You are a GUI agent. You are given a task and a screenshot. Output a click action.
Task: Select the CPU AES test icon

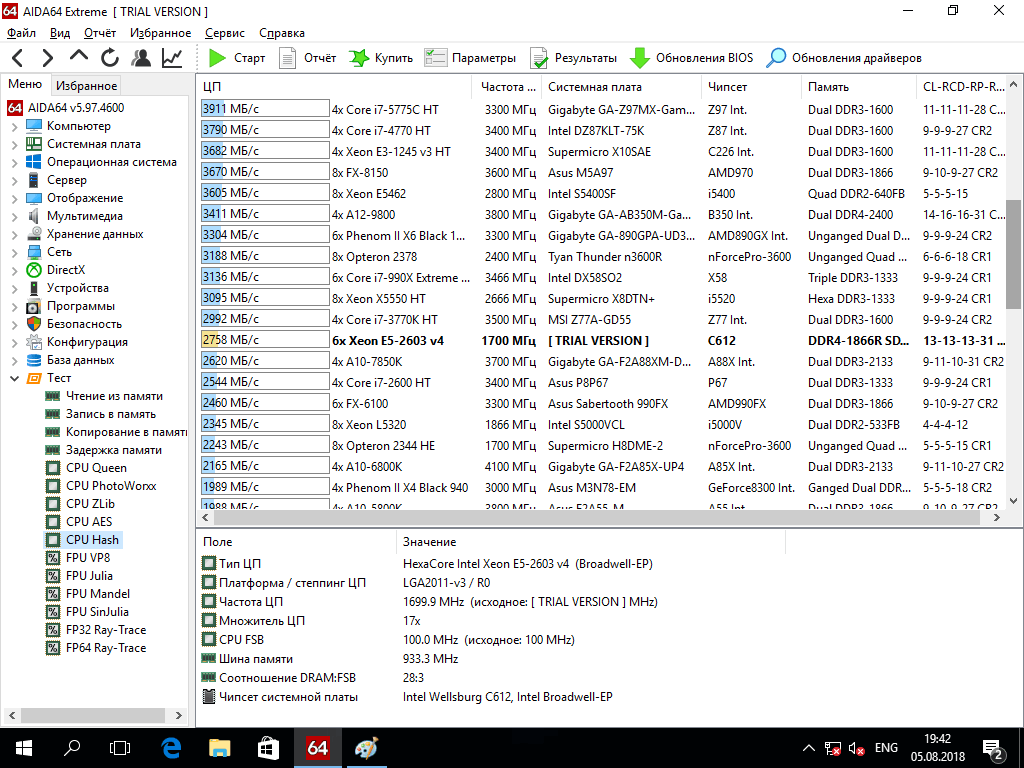click(53, 522)
